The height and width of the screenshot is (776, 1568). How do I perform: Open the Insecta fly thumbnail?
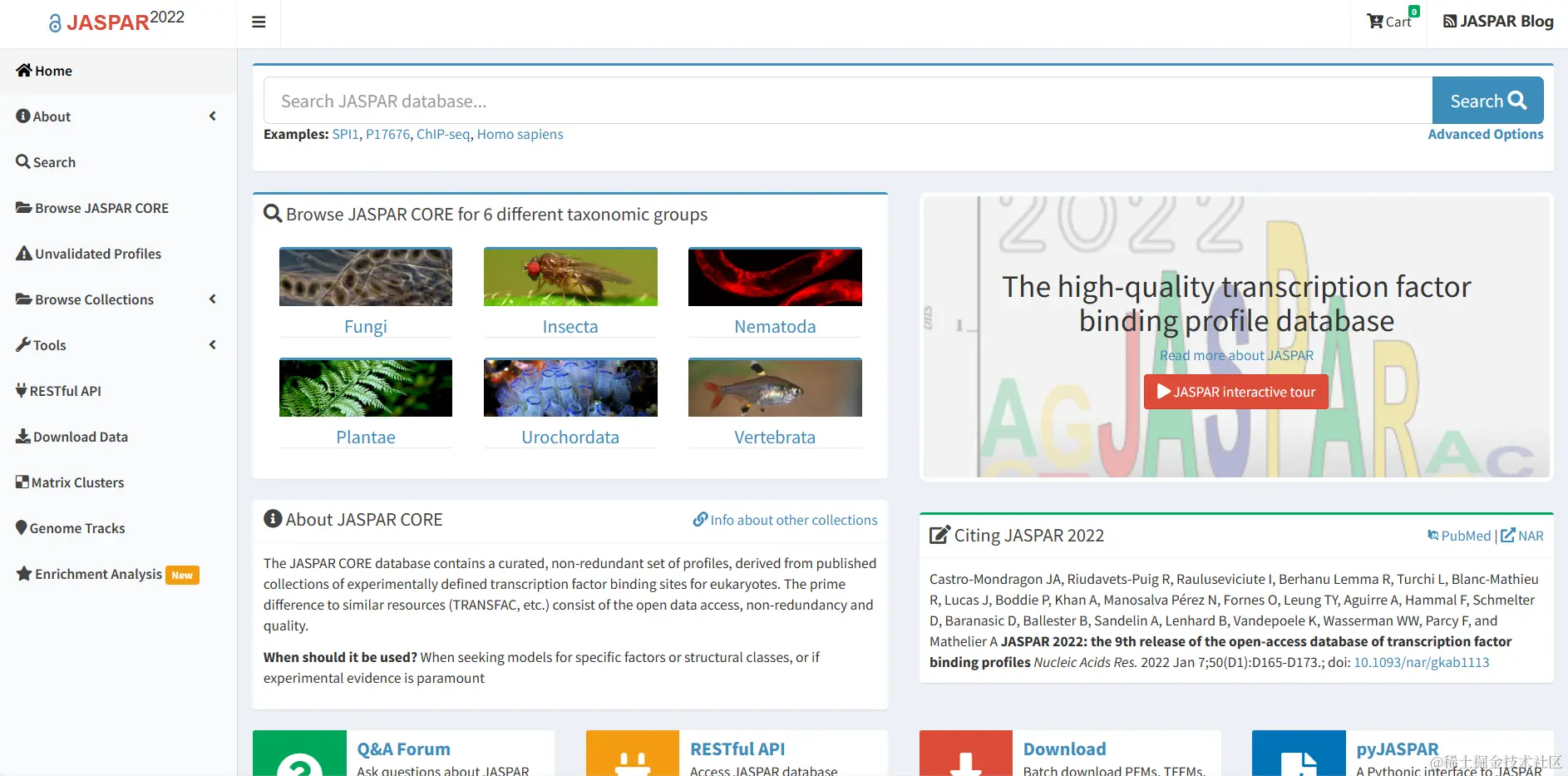[x=570, y=277]
